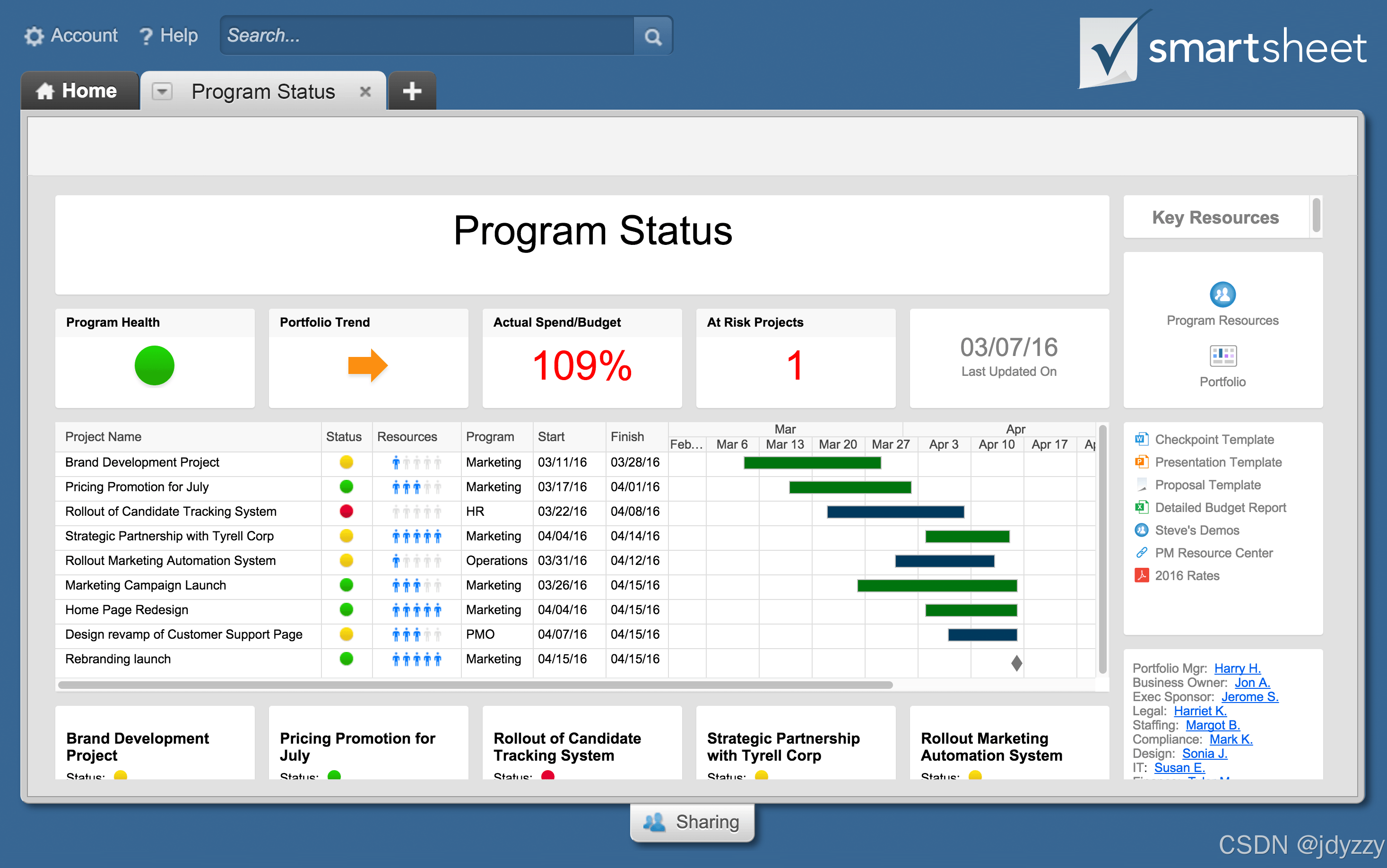This screenshot has width=1387, height=868.
Task: Click the Jerome S. exec sponsor link
Action: click(x=1249, y=697)
